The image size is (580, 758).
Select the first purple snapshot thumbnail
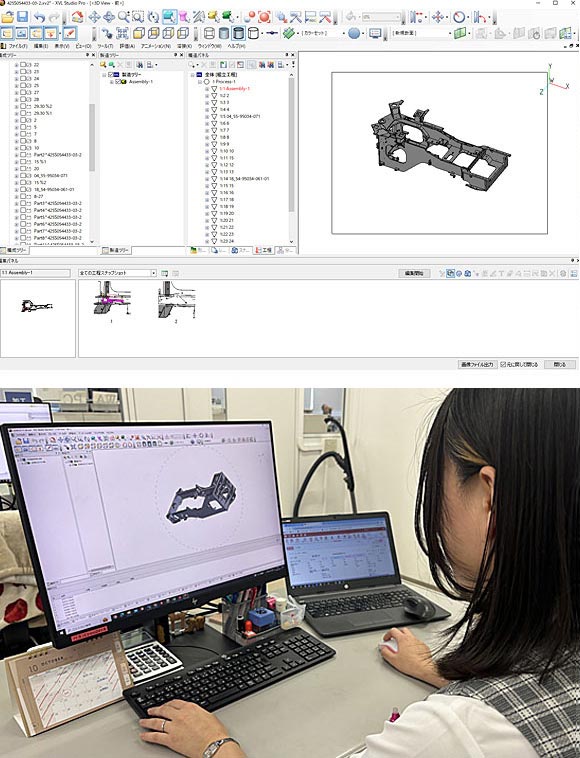(x=112, y=299)
